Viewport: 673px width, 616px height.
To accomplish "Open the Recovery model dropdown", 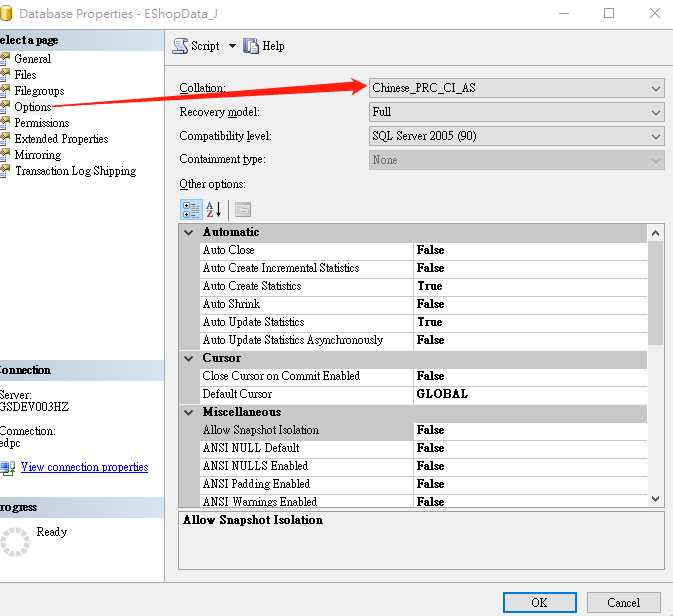I will click(517, 112).
